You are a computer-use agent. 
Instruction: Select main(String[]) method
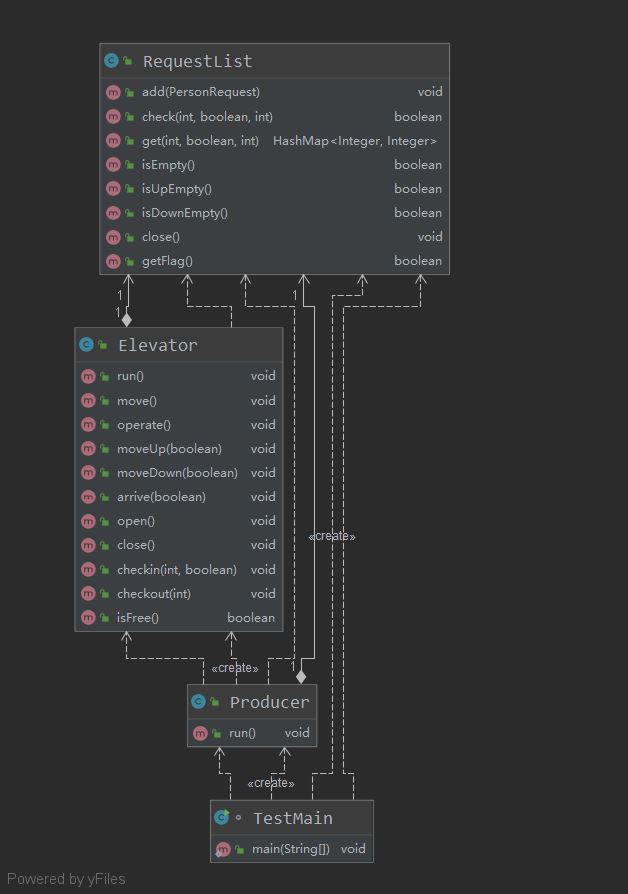point(291,849)
